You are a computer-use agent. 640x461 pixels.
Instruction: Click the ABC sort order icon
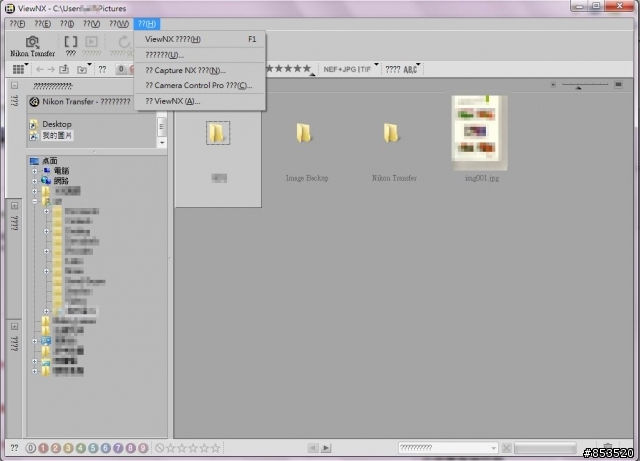[410, 69]
